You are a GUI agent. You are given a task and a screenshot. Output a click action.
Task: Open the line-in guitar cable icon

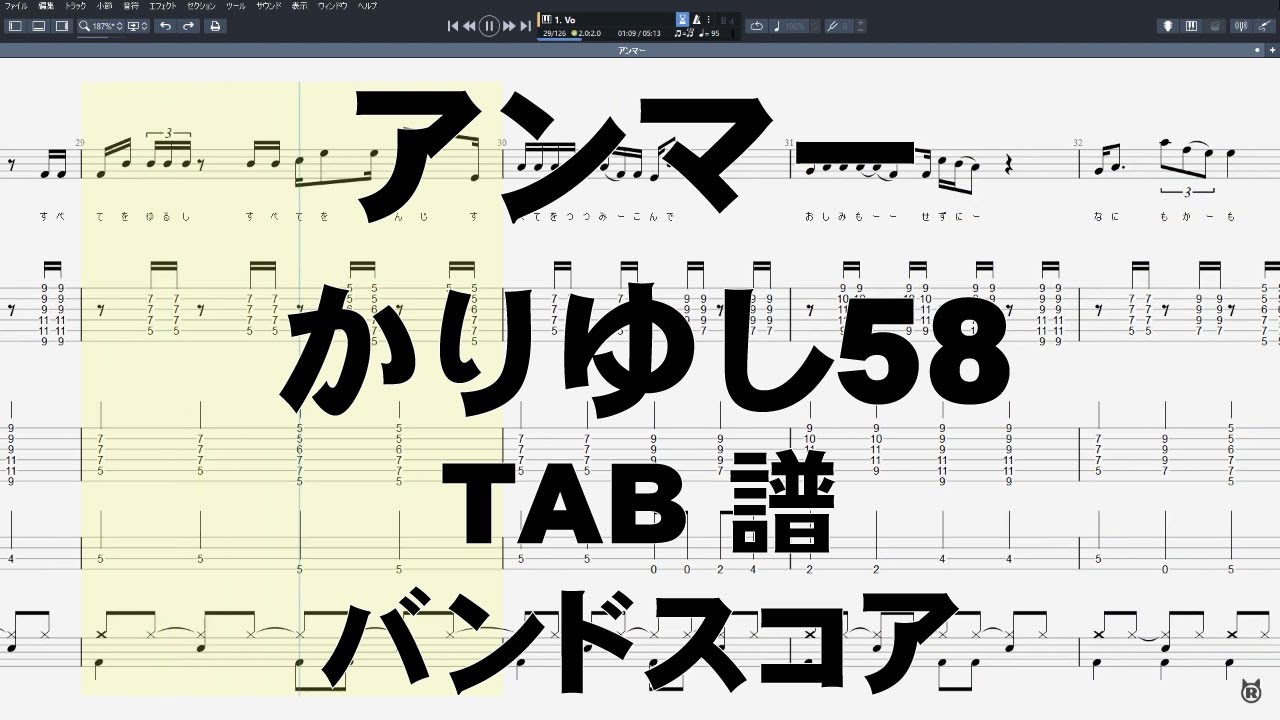coord(1266,26)
